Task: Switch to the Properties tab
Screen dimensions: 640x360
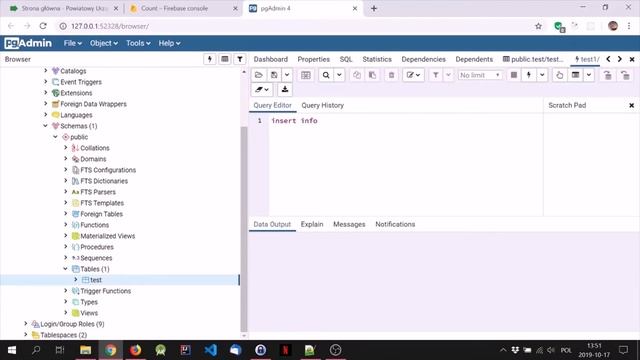Action: pyautogui.click(x=313, y=59)
